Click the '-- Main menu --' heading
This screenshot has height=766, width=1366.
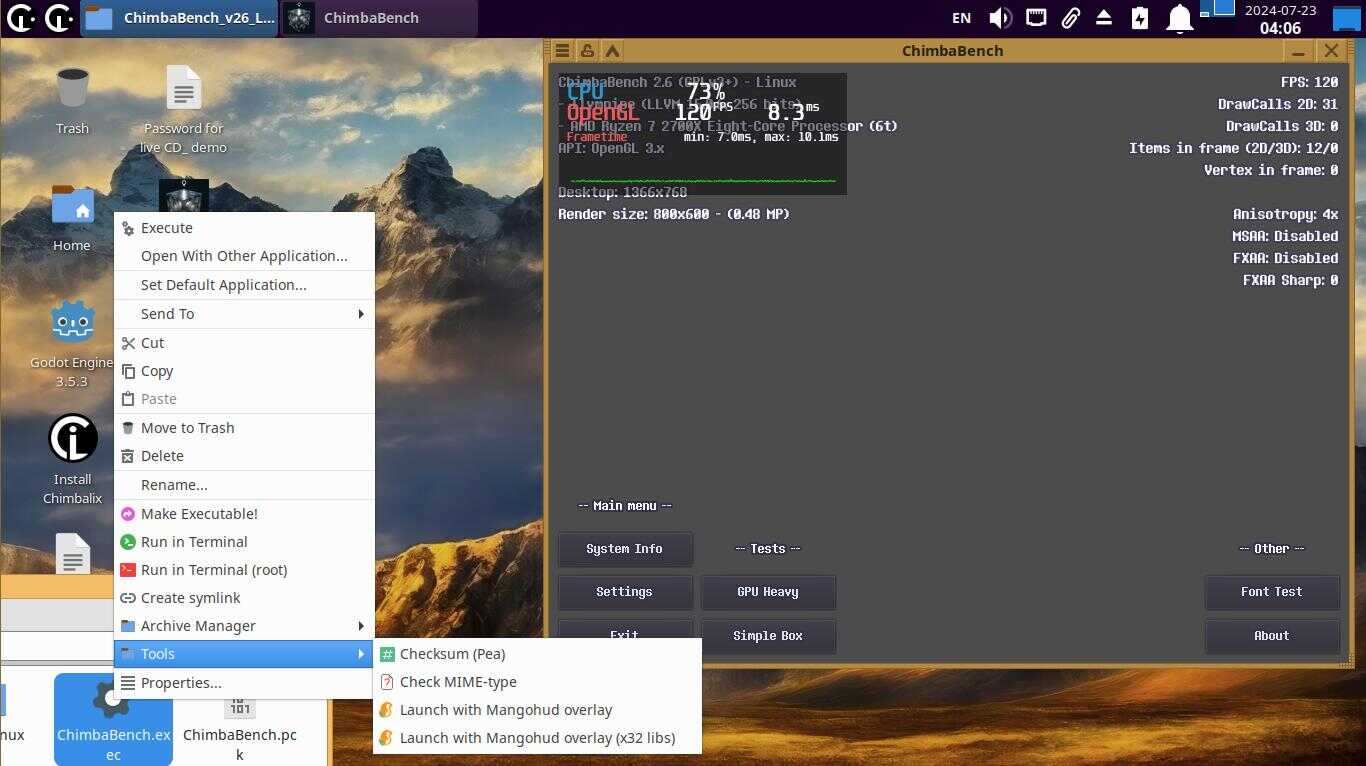coord(625,506)
